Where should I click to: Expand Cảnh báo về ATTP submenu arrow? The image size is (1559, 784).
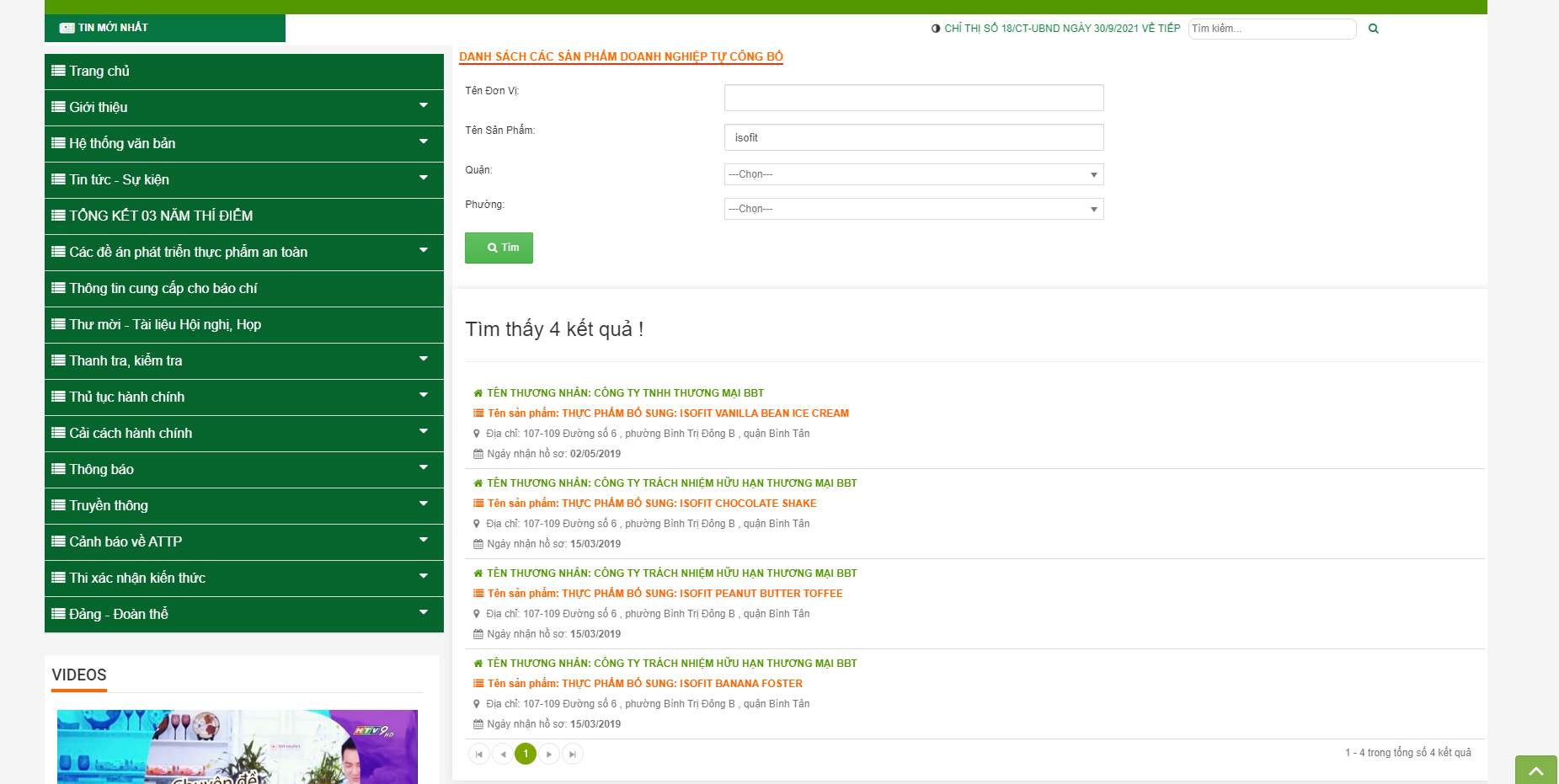[x=424, y=541]
